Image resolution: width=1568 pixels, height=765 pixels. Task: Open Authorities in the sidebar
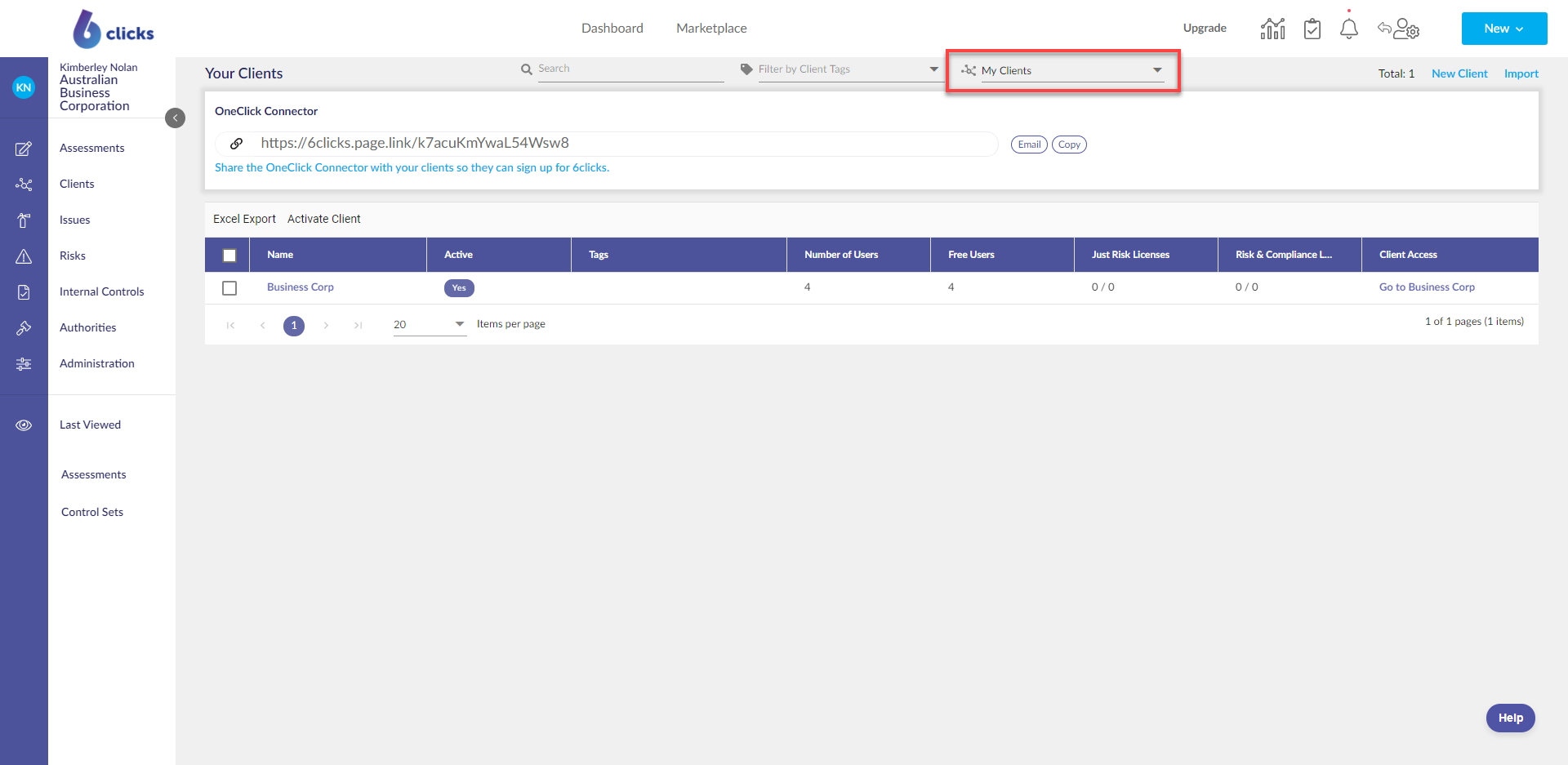coord(88,328)
